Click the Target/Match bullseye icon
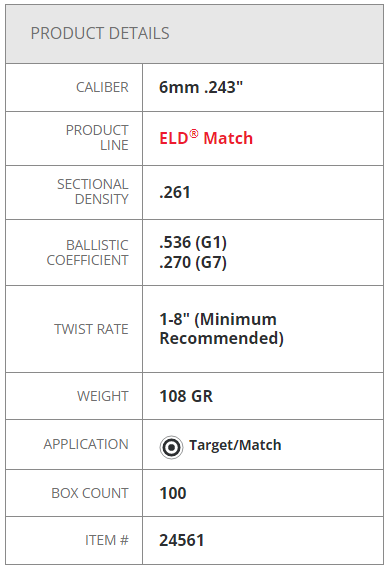 pyautogui.click(x=171, y=447)
